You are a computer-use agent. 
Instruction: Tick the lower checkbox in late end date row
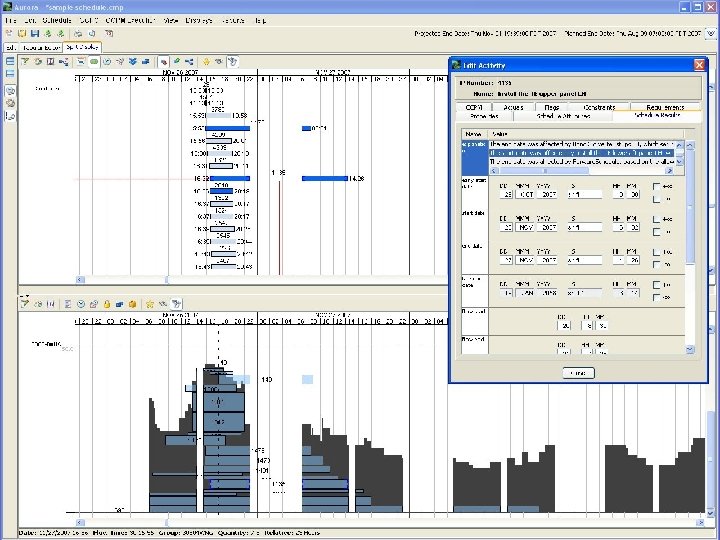tap(656, 298)
